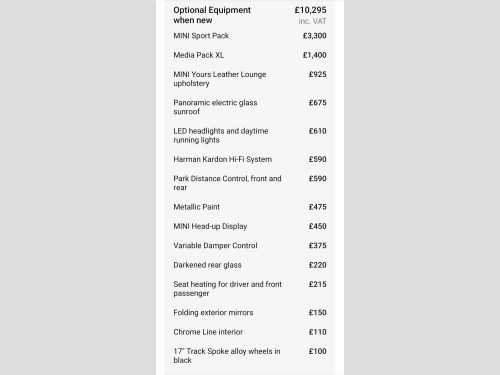
Task: Click the £10,295 total price
Action: pyautogui.click(x=310, y=10)
